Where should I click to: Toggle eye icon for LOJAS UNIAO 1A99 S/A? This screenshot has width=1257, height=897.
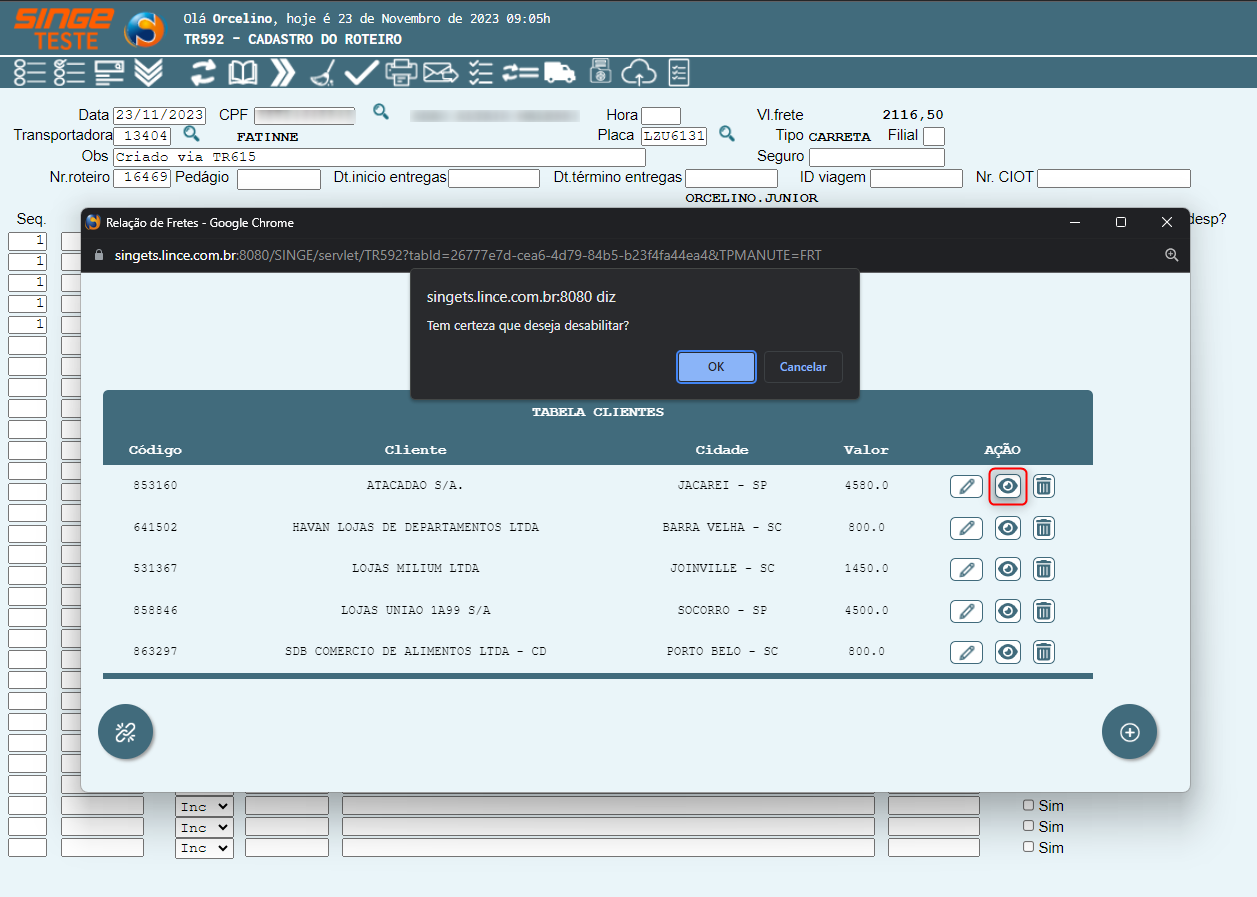tap(1008, 611)
